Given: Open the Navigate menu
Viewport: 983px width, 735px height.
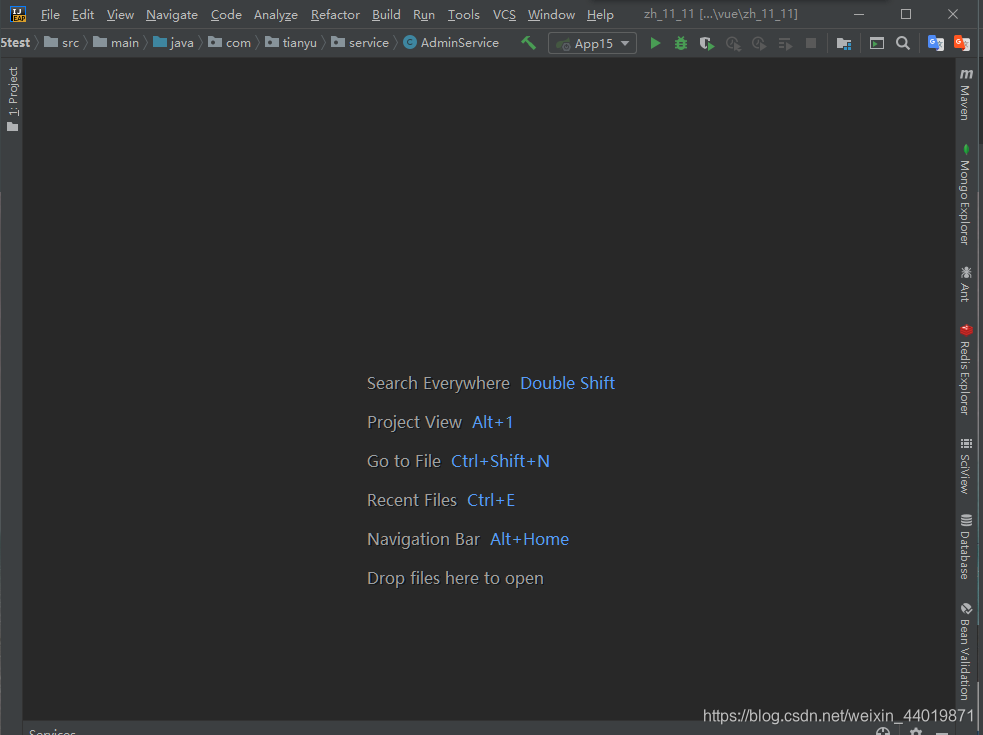Looking at the screenshot, I should (172, 14).
